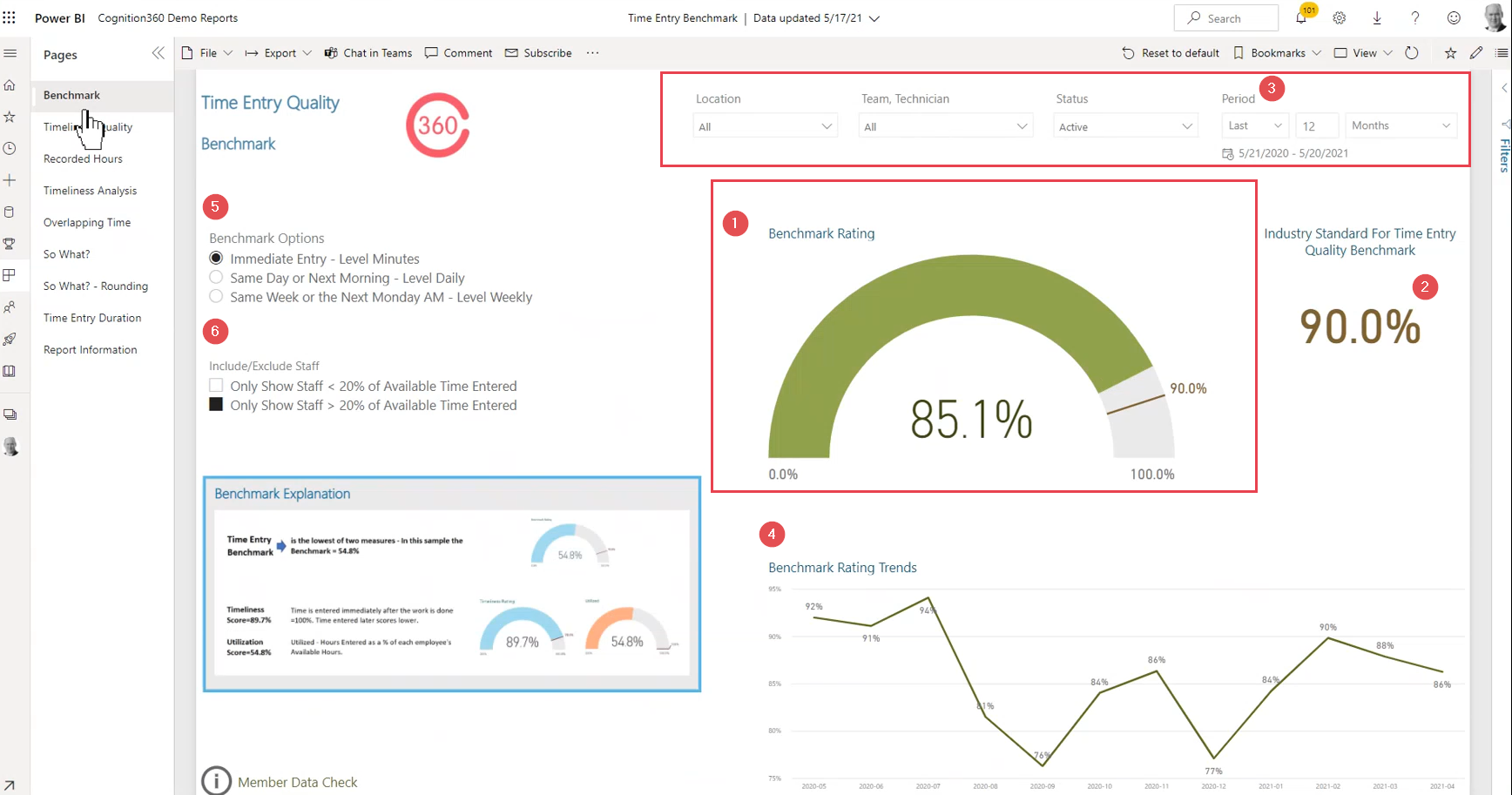
Task: Open the help question mark
Action: tap(1415, 17)
